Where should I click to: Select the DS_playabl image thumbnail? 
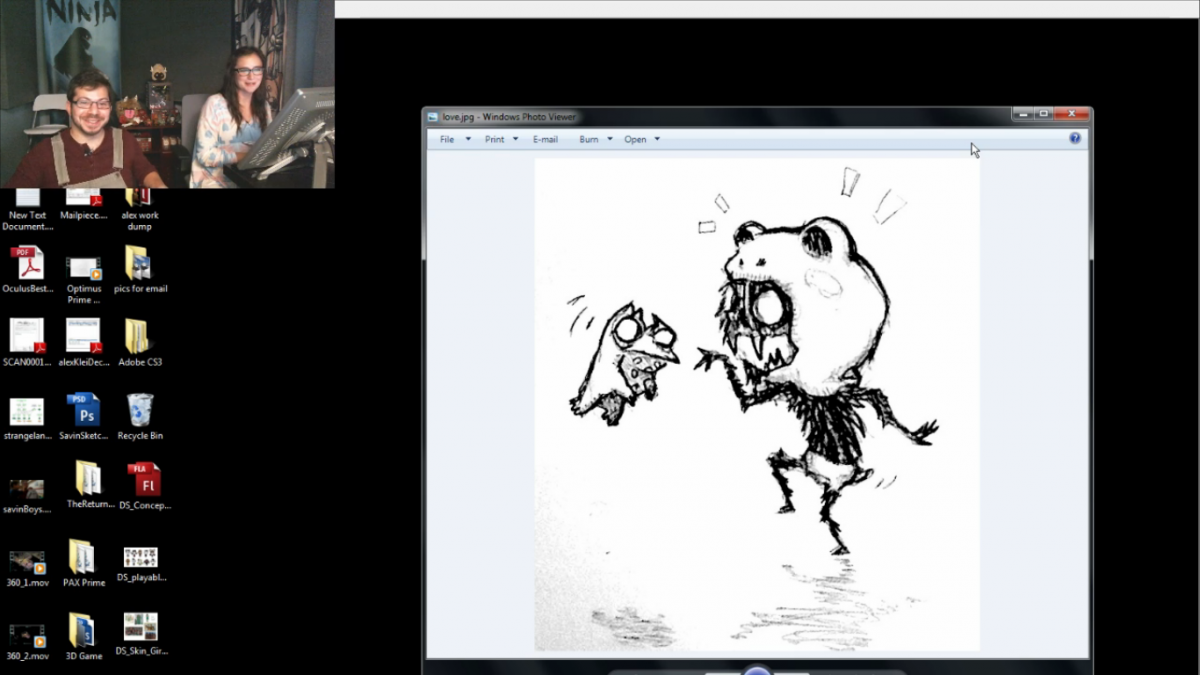140,557
